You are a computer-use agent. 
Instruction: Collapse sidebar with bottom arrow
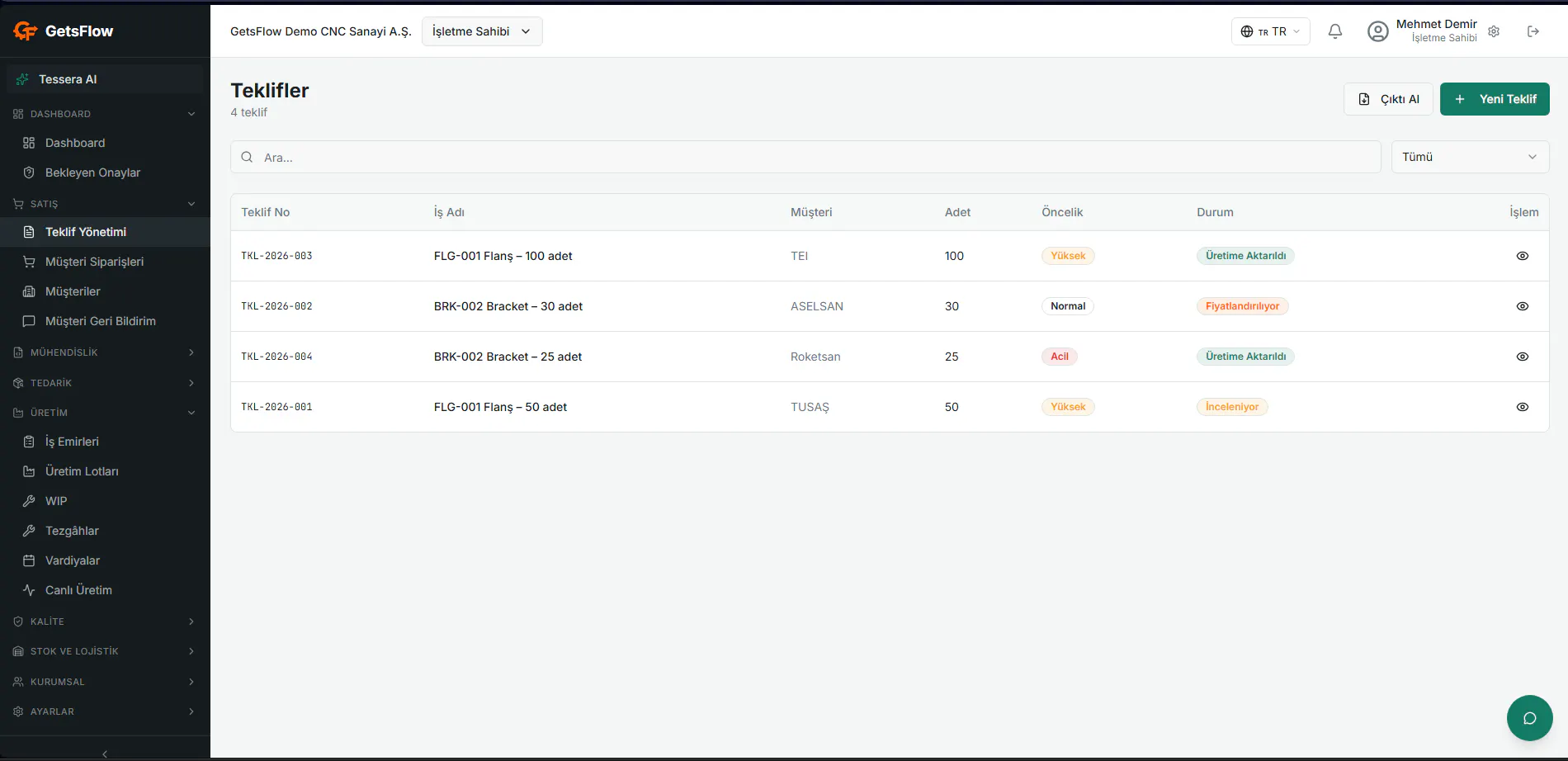[x=105, y=754]
